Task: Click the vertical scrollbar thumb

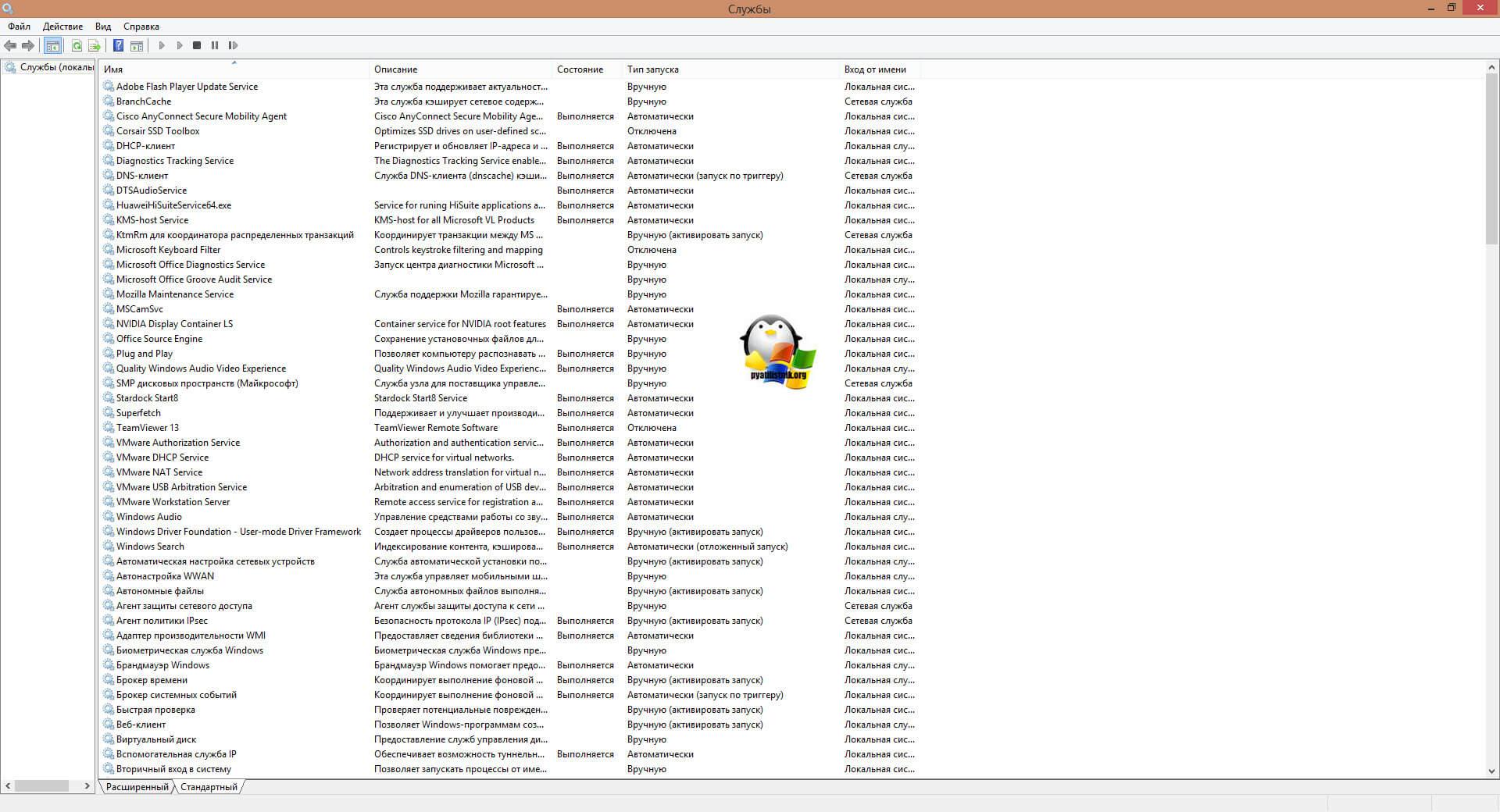Action: 1491,160
